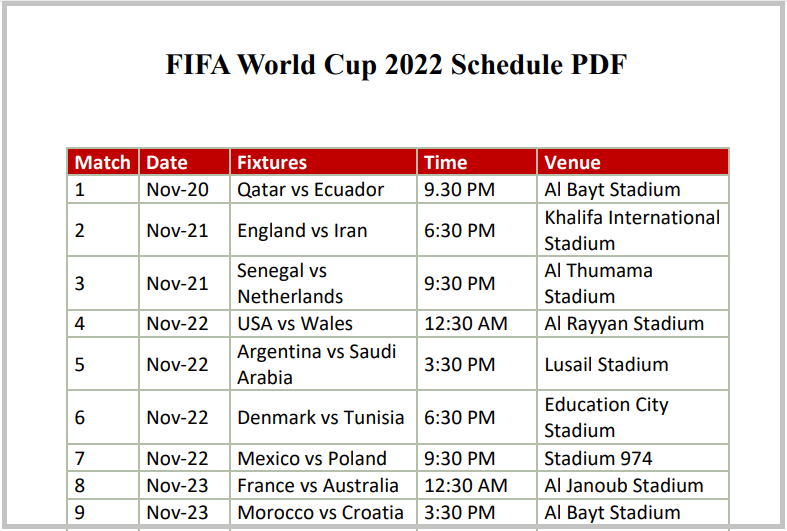Viewport: 787px width, 531px height.
Task: Select the 'Education City Stadium' venue
Action: pos(606,418)
